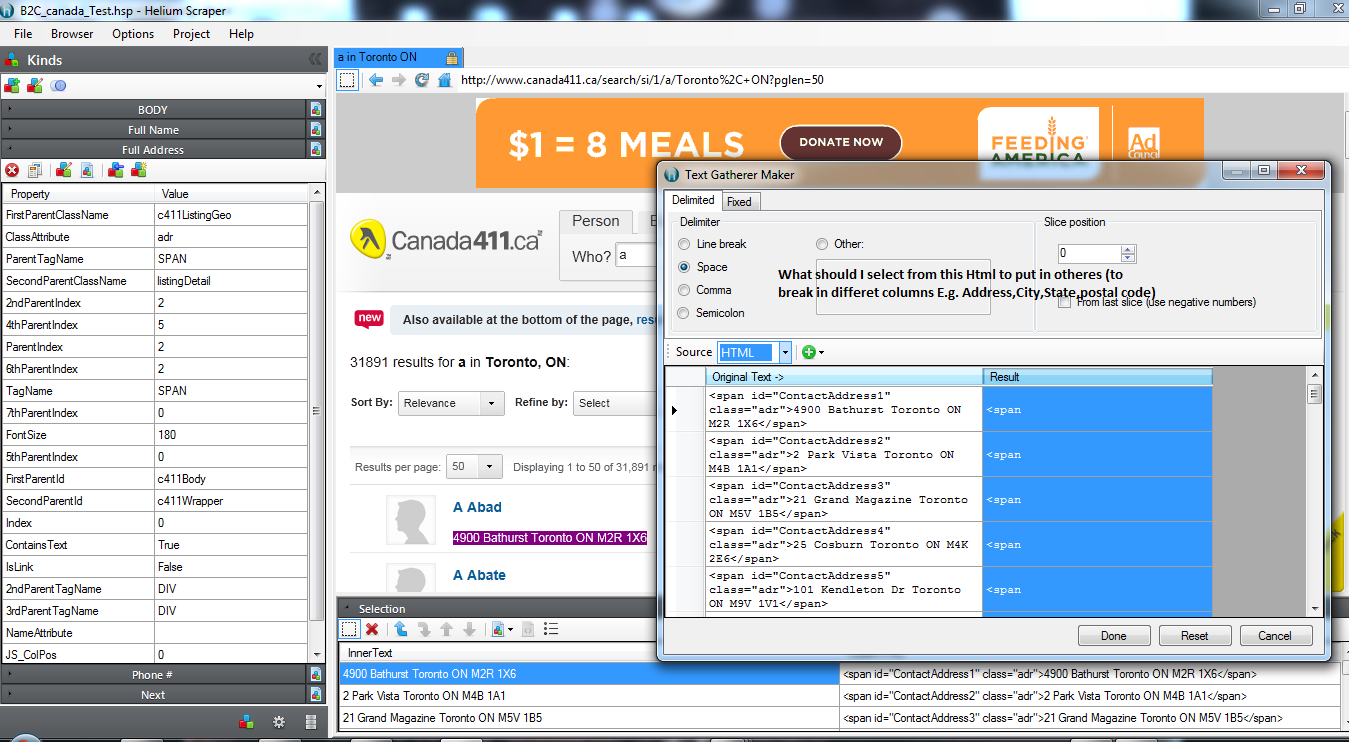Screen dimensions: 1349x742
Task: Click the add new kind icon
Action: 12,86
